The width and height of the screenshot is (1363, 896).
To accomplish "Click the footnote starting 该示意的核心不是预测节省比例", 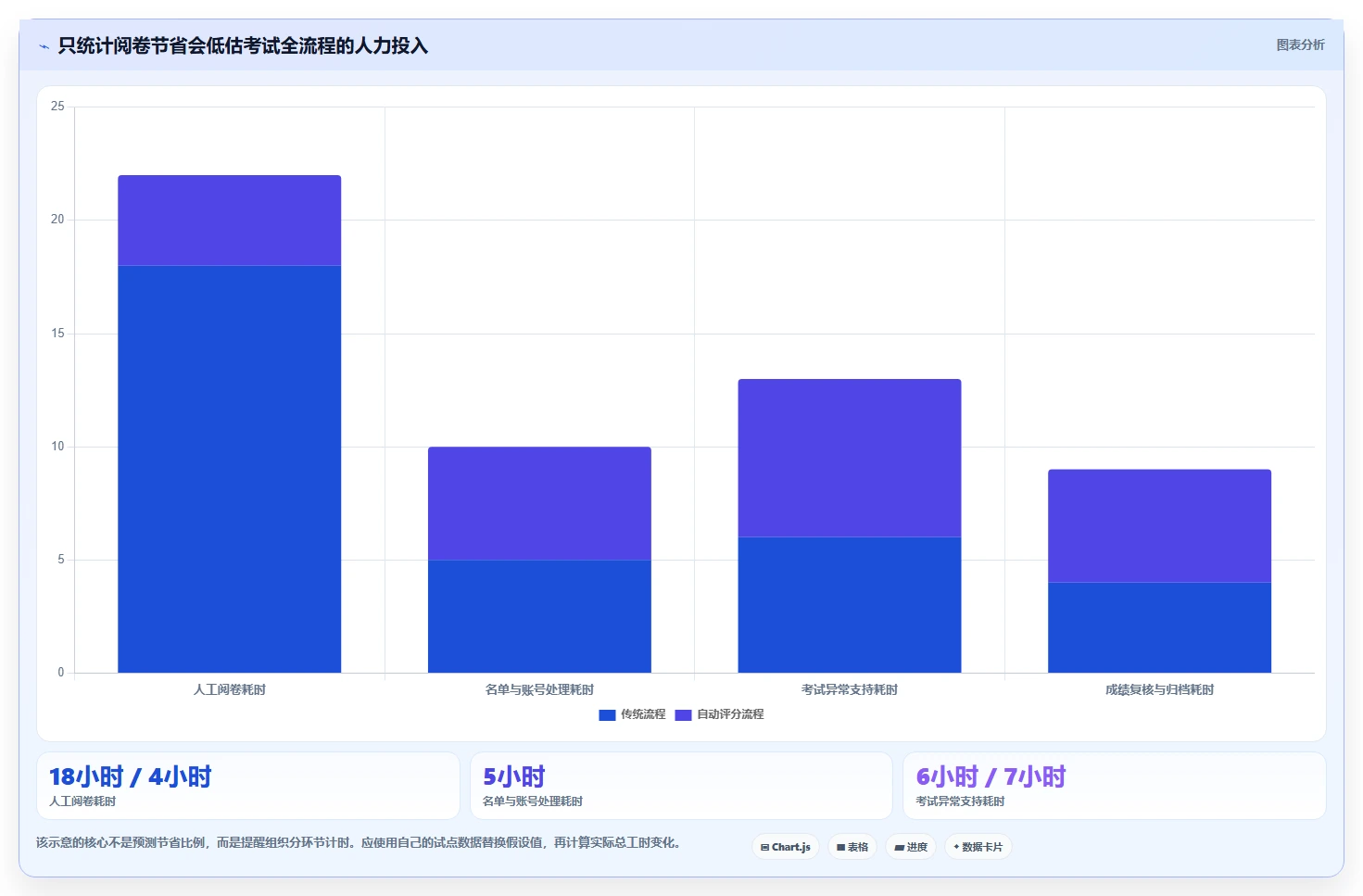I will point(360,842).
